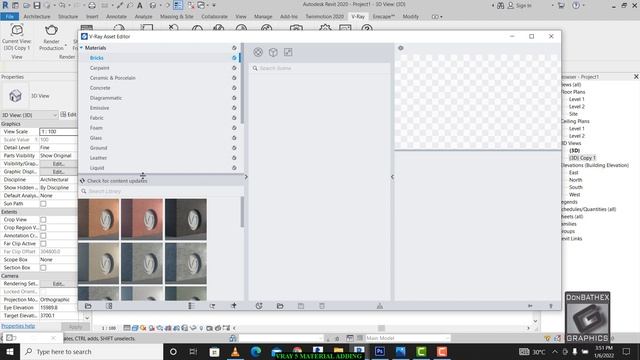The width and height of the screenshot is (640, 360).
Task: Open Photoshop from the taskbar
Action: [x=380, y=351]
